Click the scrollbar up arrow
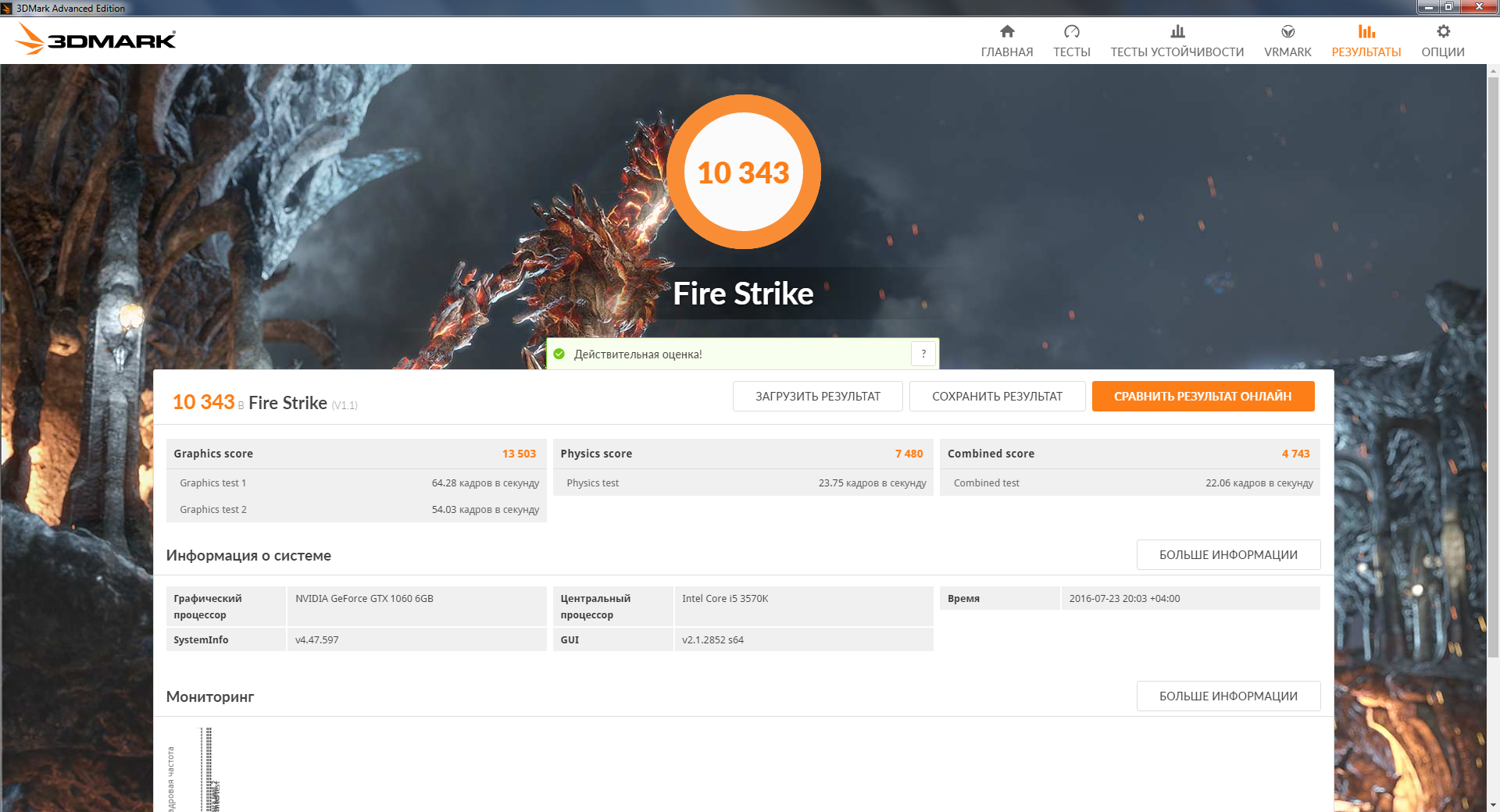This screenshot has height=812, width=1500. tap(1493, 70)
